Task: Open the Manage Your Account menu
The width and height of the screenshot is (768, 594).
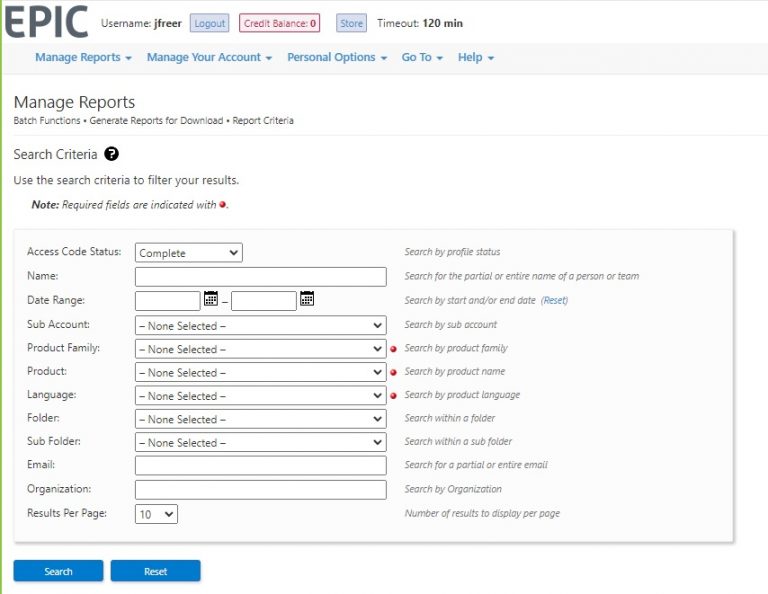Action: pos(209,58)
